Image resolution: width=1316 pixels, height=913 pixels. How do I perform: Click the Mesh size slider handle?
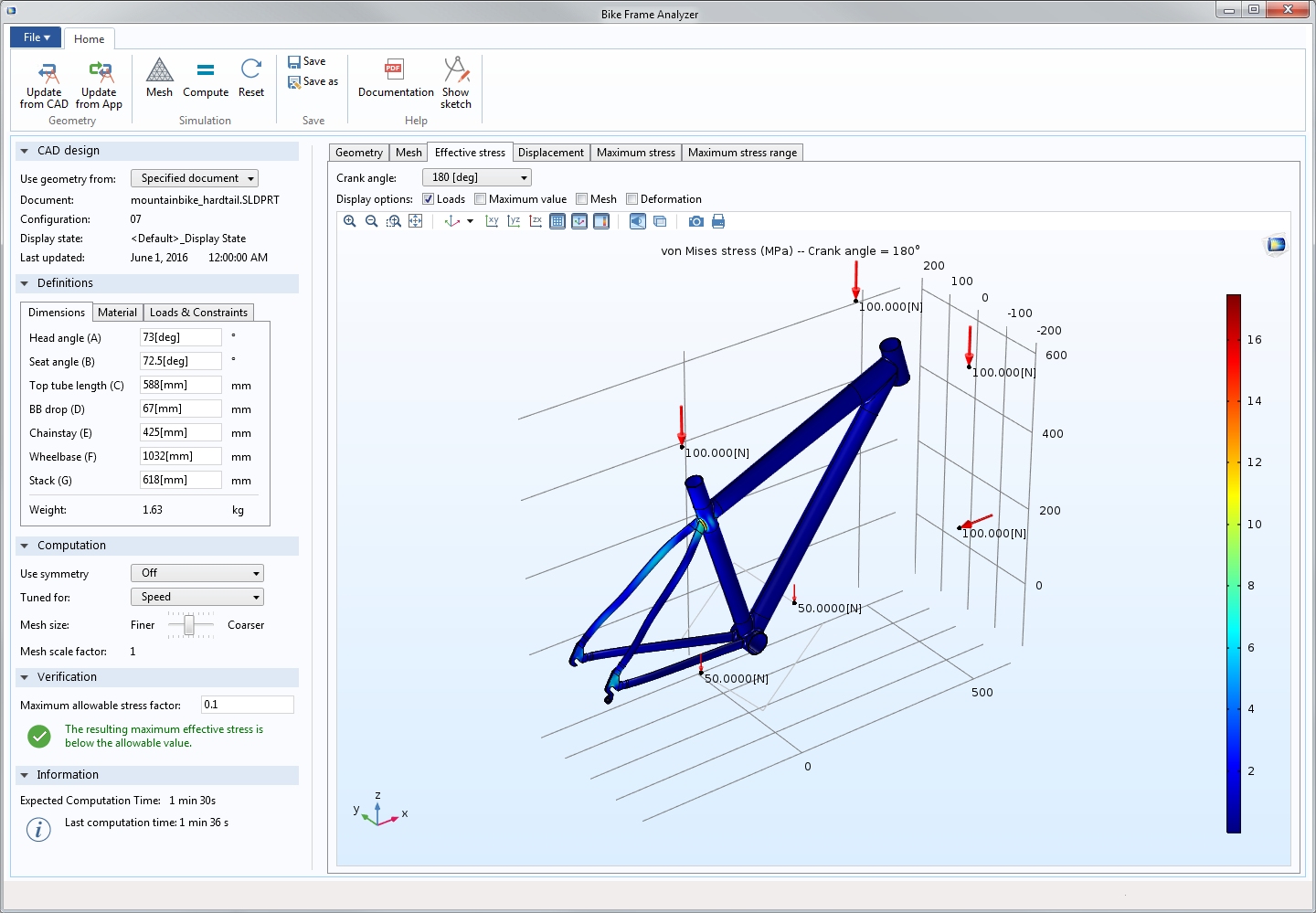189,625
